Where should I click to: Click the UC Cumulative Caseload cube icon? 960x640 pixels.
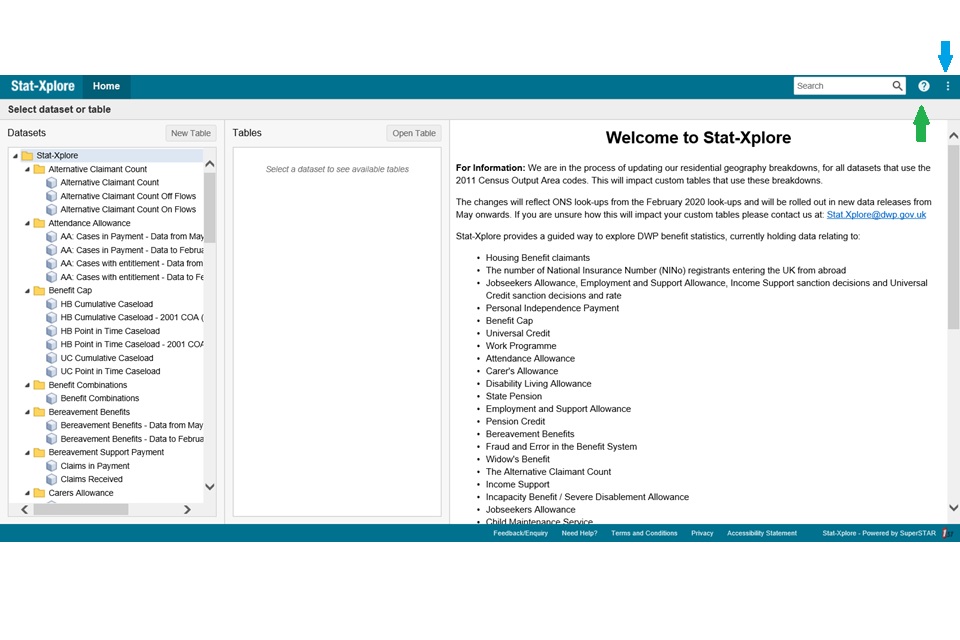[x=51, y=358]
